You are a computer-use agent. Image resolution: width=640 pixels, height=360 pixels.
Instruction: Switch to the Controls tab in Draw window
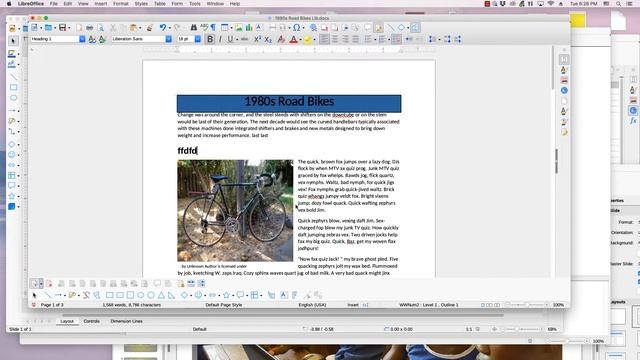tap(91, 321)
